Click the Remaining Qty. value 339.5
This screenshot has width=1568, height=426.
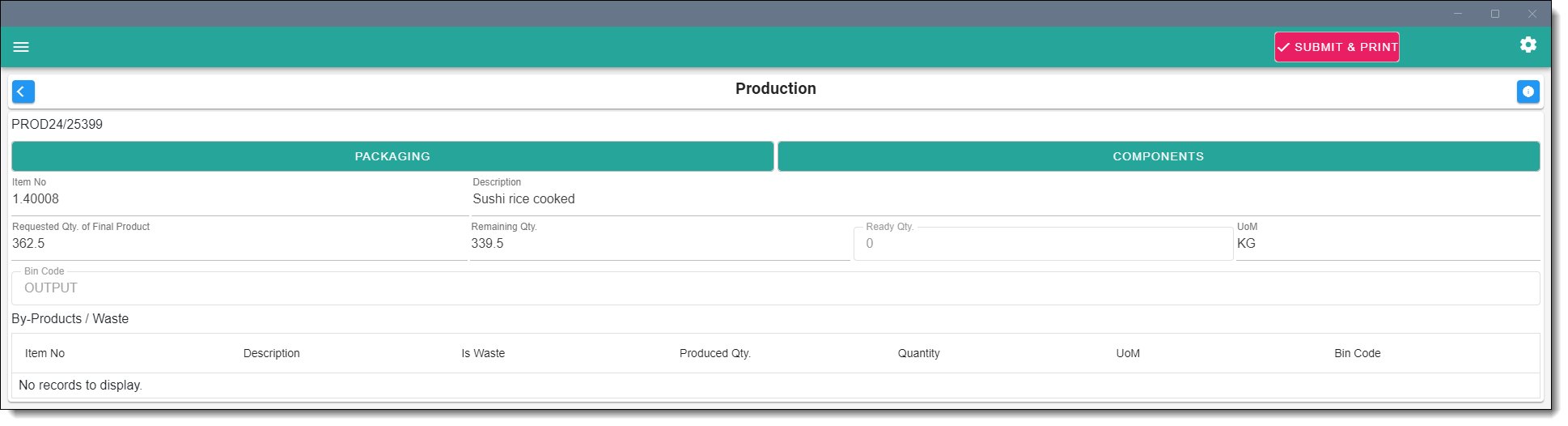487,244
